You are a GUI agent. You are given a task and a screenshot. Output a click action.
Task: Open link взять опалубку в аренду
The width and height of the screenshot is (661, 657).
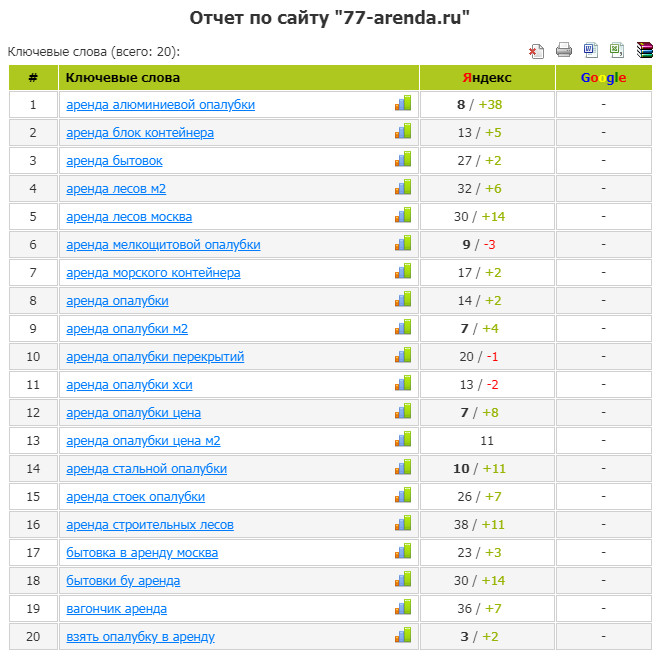(x=140, y=637)
